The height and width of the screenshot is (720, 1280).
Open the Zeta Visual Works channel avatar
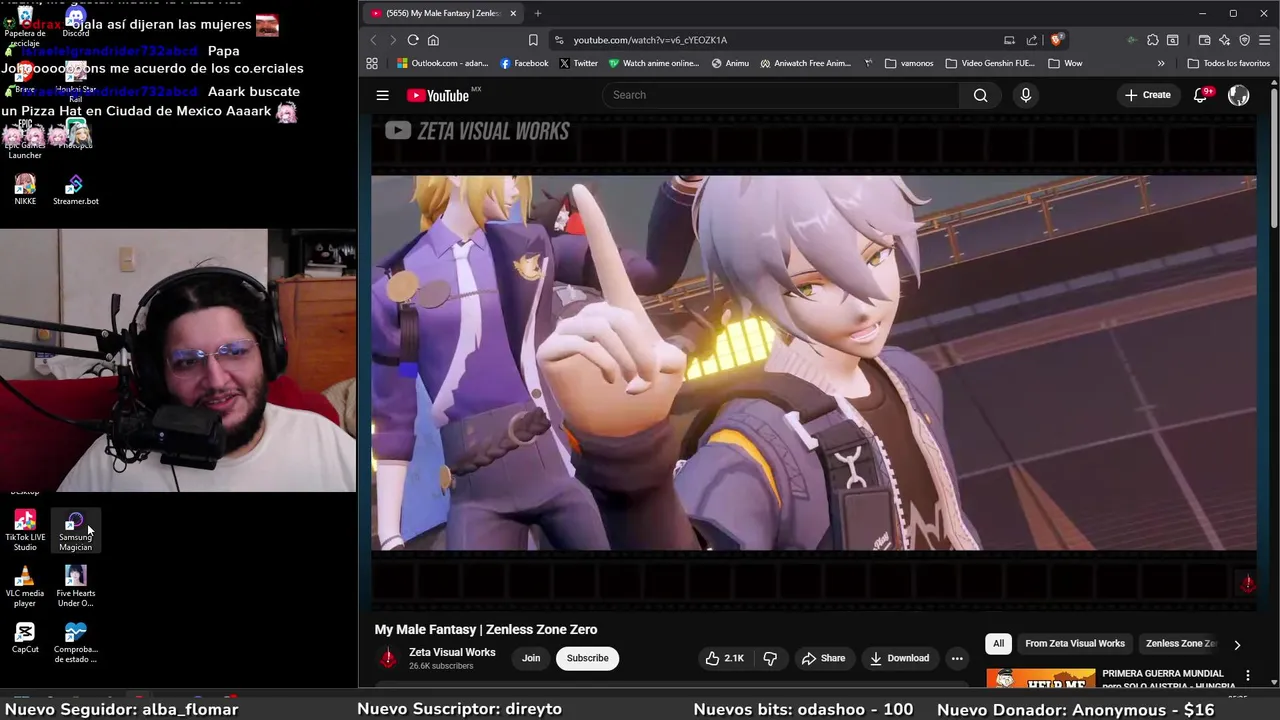click(387, 658)
